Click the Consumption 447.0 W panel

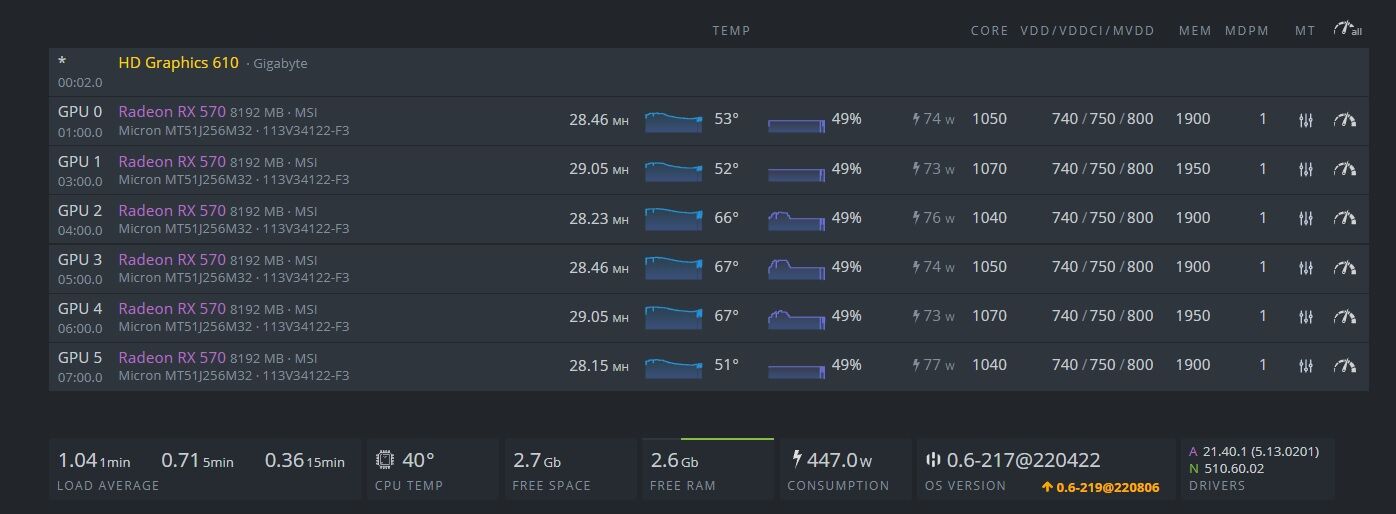[x=845, y=469]
